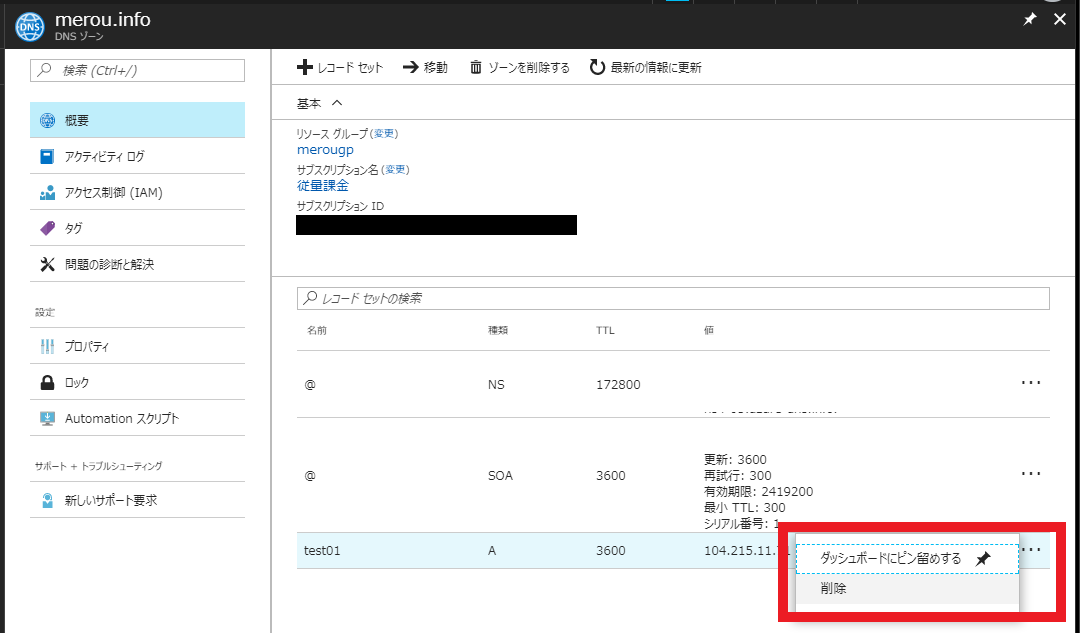Viewport: 1080px width, 633px height.
Task: Click the 値 column header
Action: (x=709, y=331)
